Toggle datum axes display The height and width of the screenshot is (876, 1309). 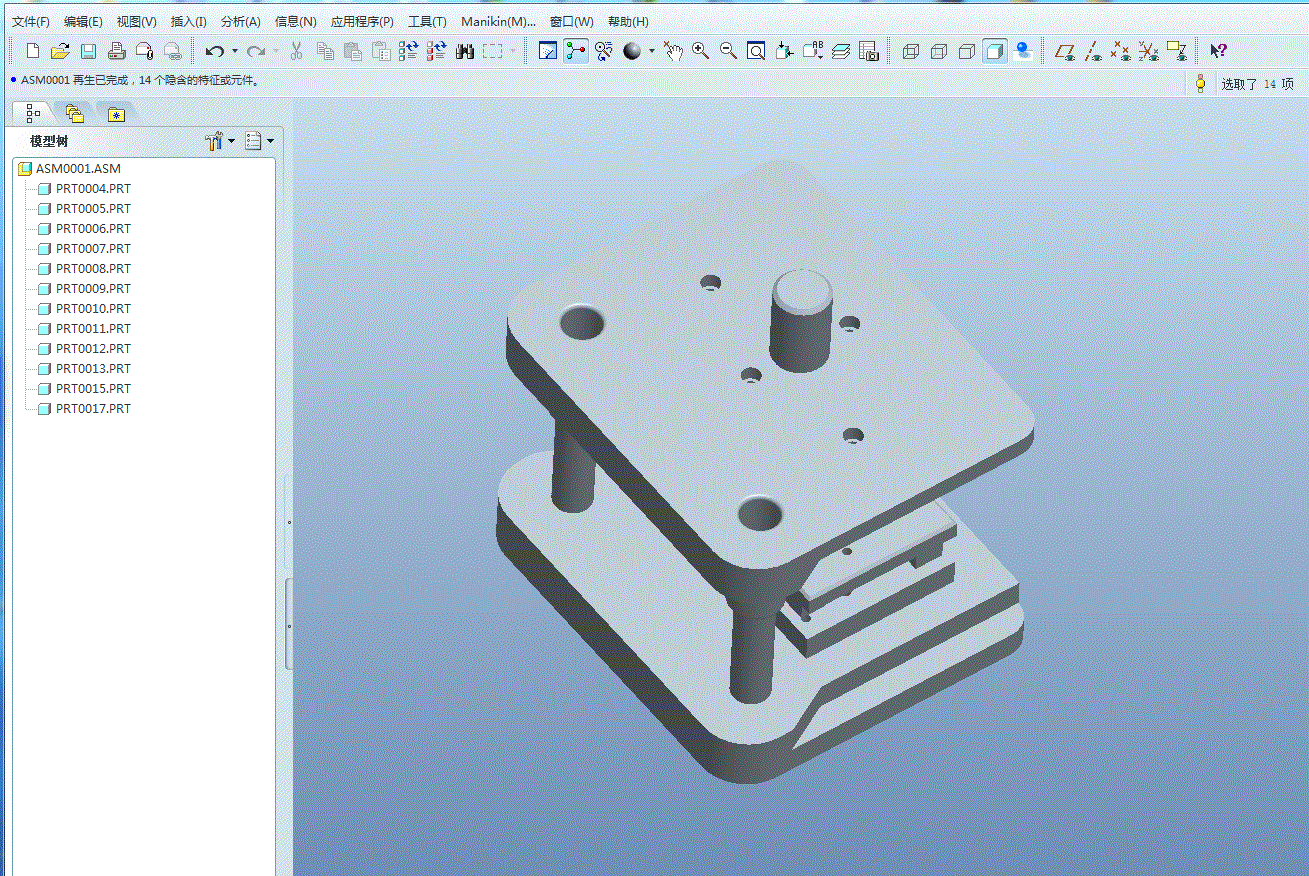pos(1093,51)
